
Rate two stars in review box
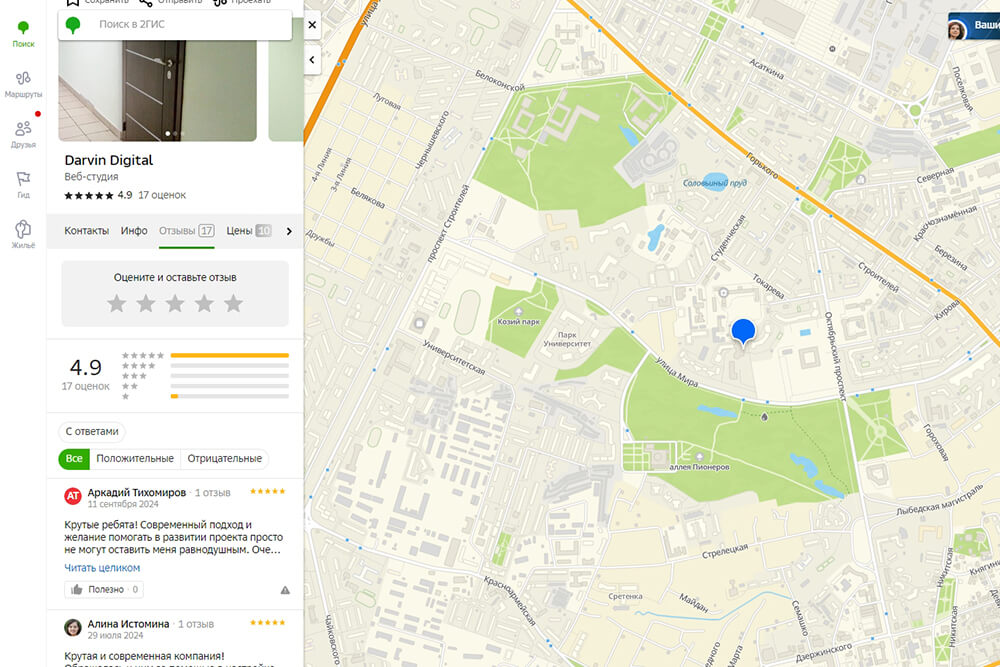146,304
